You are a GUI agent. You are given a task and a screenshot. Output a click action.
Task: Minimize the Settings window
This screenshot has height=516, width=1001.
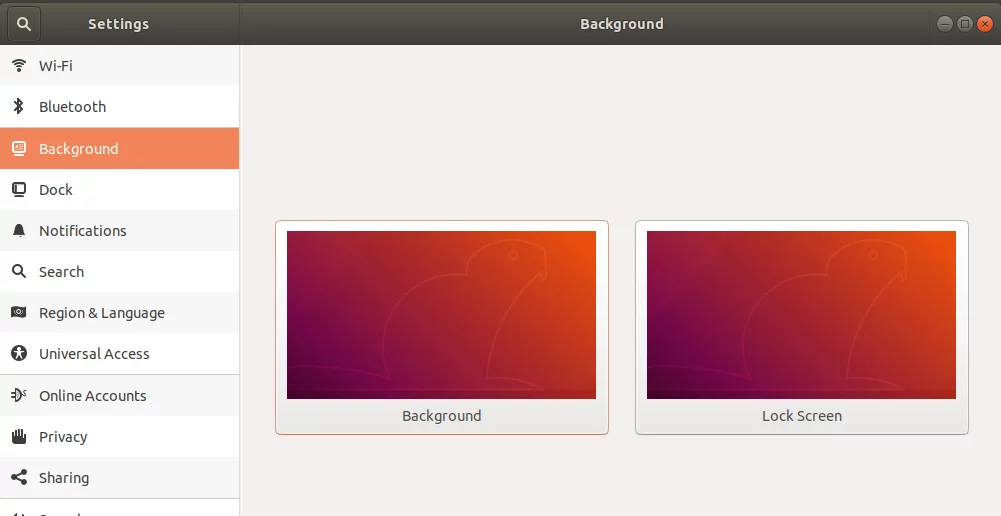pos(945,24)
